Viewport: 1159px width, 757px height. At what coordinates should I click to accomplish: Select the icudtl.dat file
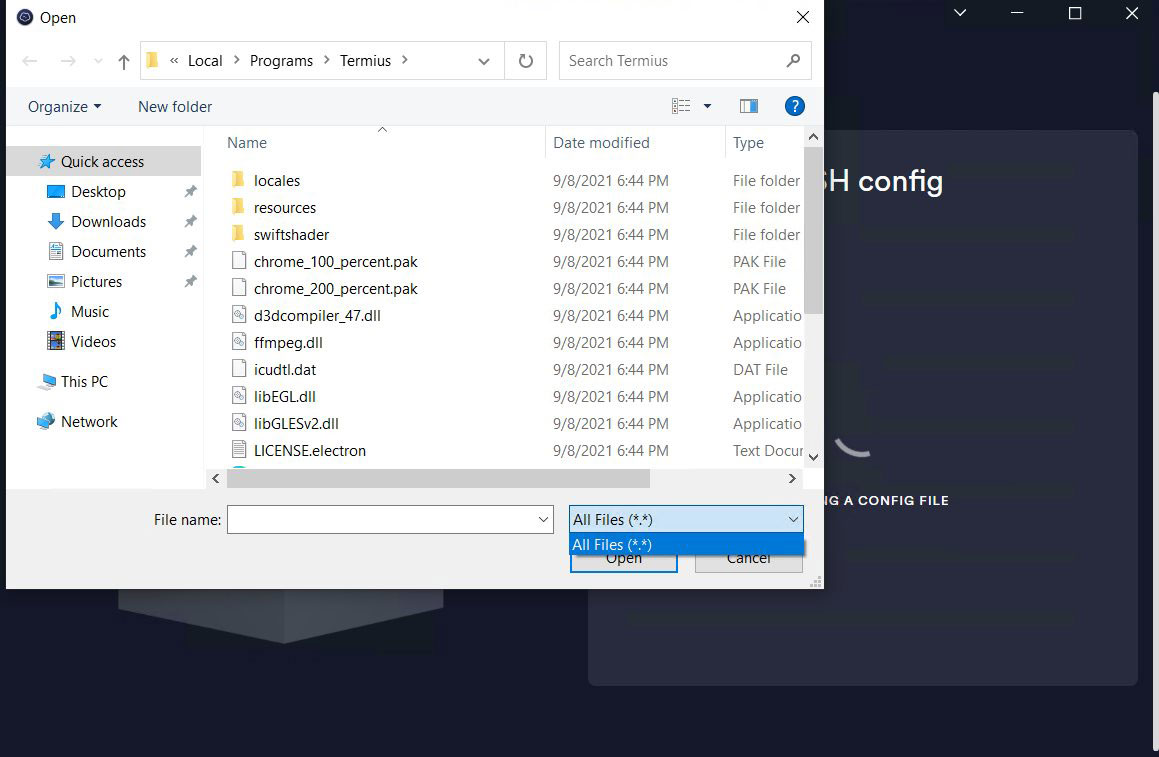[x=285, y=370]
